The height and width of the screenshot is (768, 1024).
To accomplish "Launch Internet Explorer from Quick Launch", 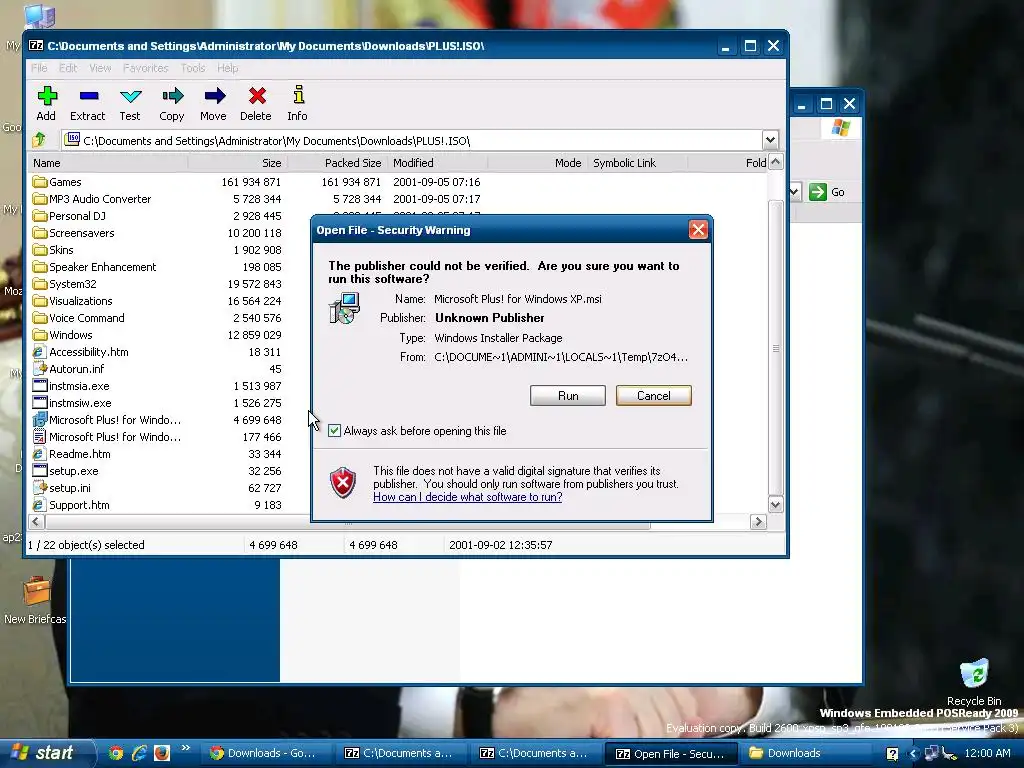I will (x=139, y=753).
